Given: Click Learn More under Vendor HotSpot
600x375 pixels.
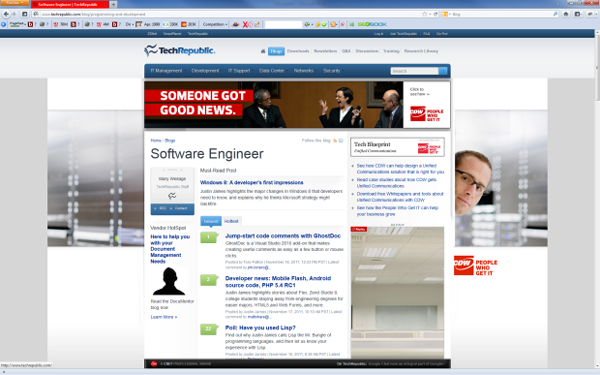Looking at the screenshot, I should [164, 317].
